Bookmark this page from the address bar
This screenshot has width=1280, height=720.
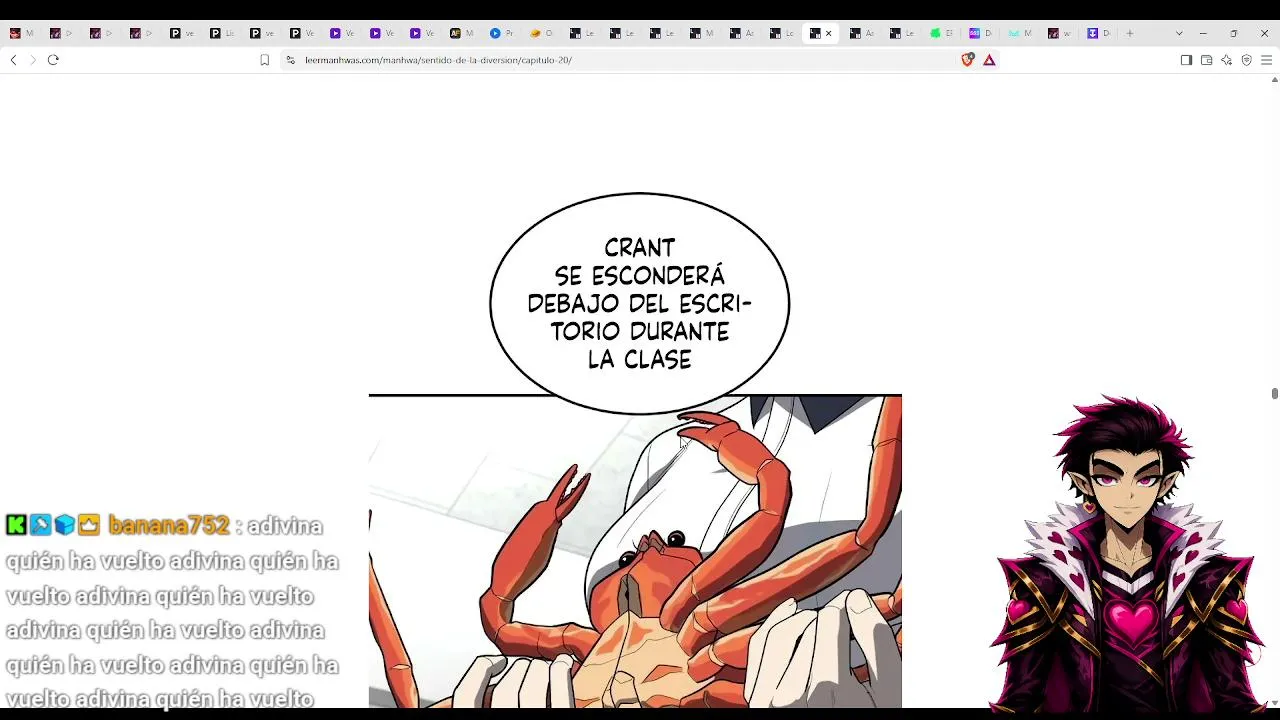click(x=264, y=60)
